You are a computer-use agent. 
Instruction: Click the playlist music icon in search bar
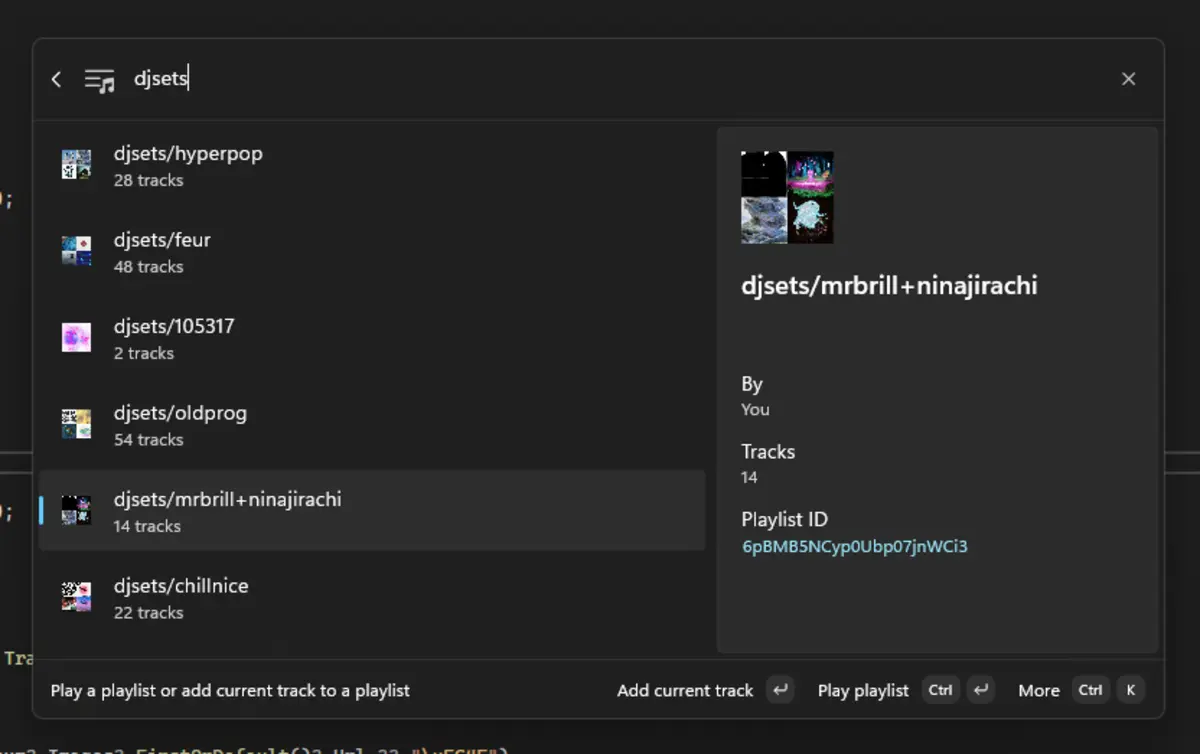coord(99,80)
